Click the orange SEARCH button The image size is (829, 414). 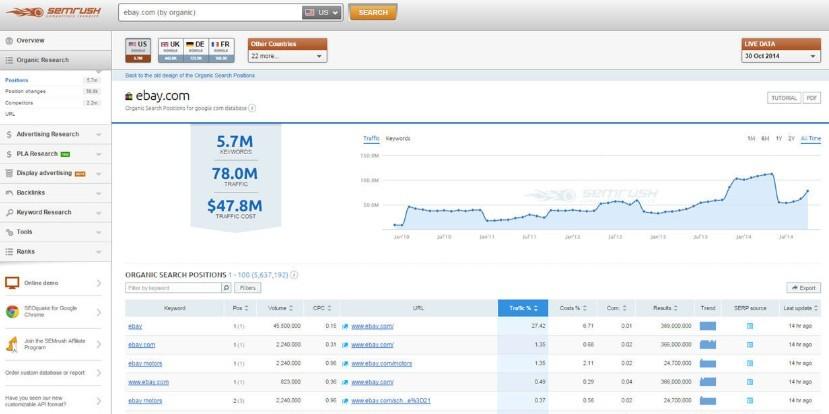372,12
